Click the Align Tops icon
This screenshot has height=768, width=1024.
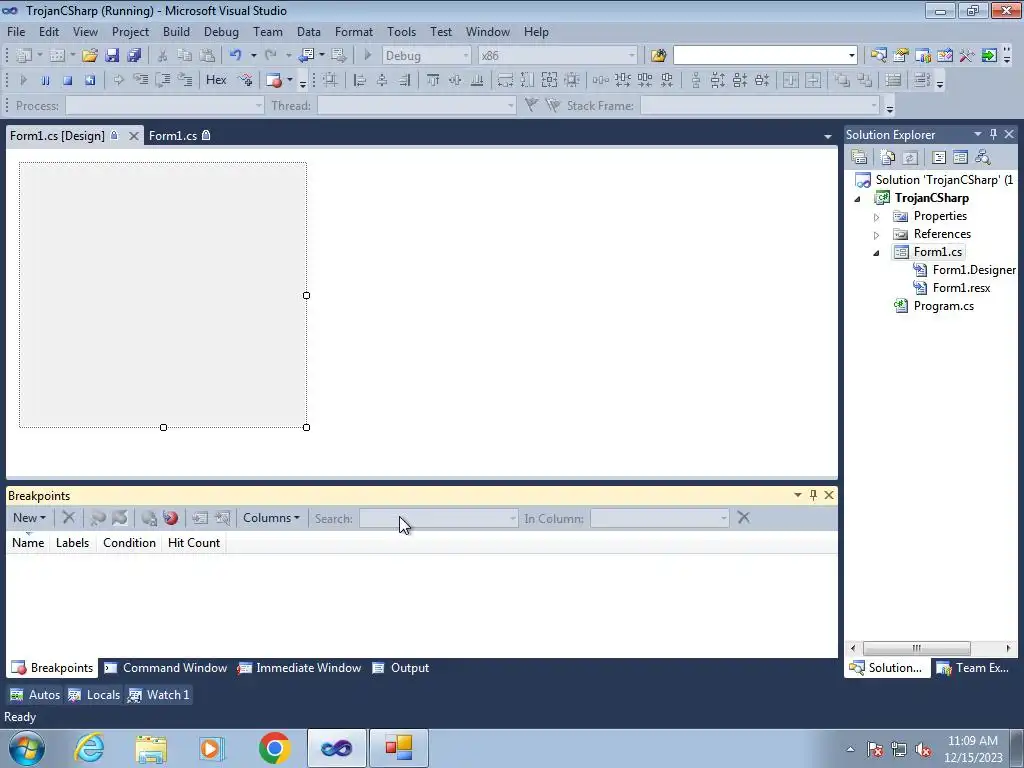[x=433, y=80]
